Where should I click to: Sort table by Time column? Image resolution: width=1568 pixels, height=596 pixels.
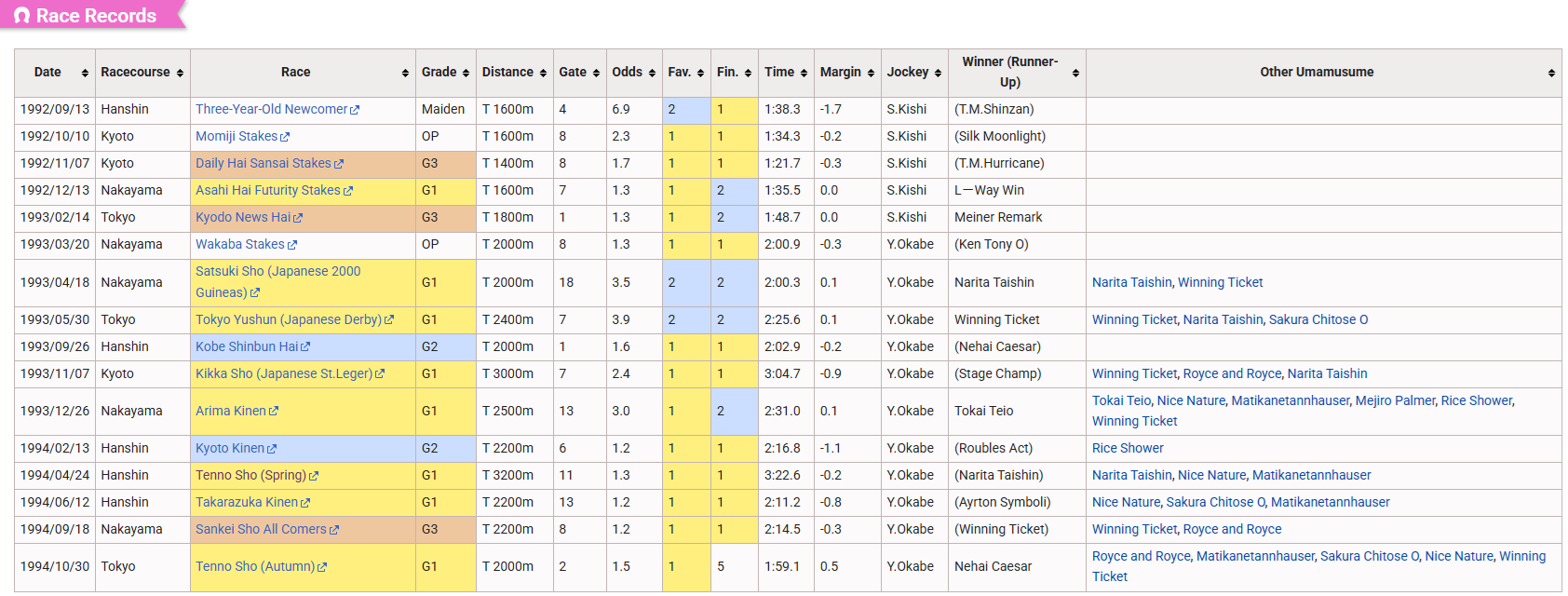[804, 73]
